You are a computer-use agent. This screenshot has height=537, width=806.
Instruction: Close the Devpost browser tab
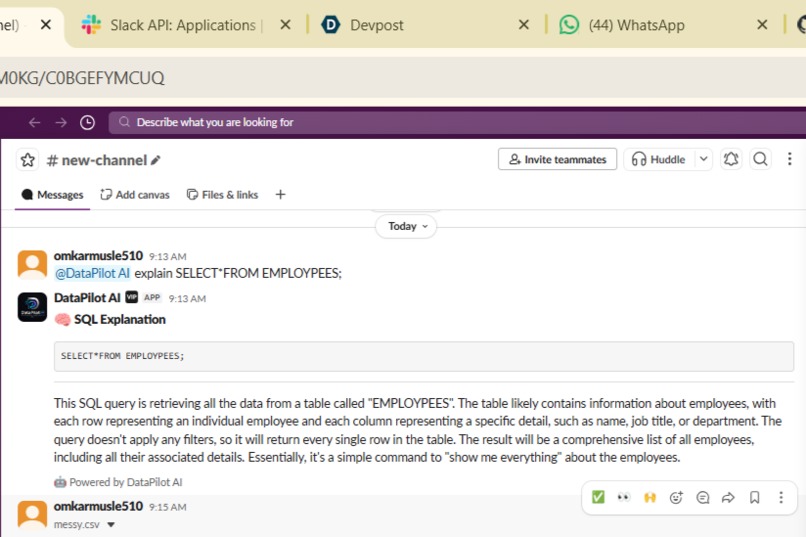524,25
